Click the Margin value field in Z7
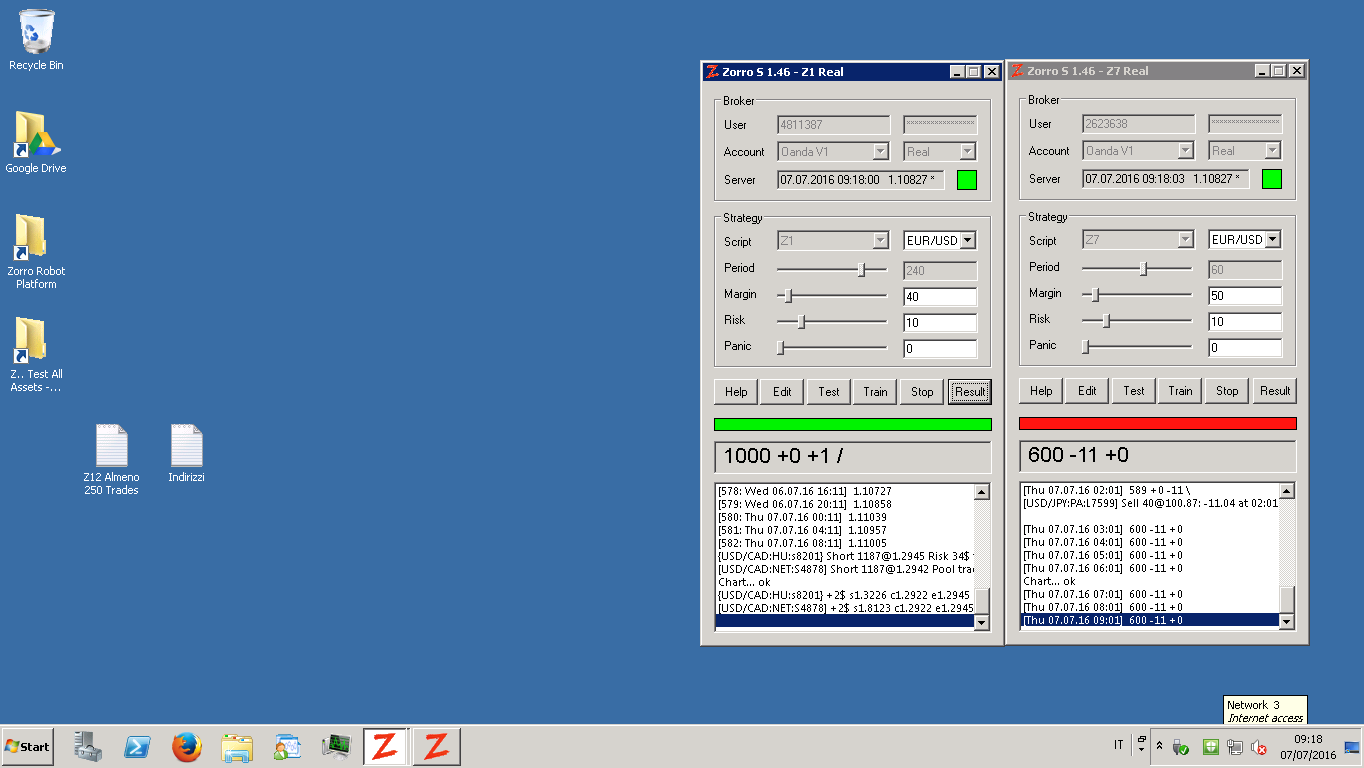This screenshot has height=768, width=1364. pyautogui.click(x=1244, y=296)
